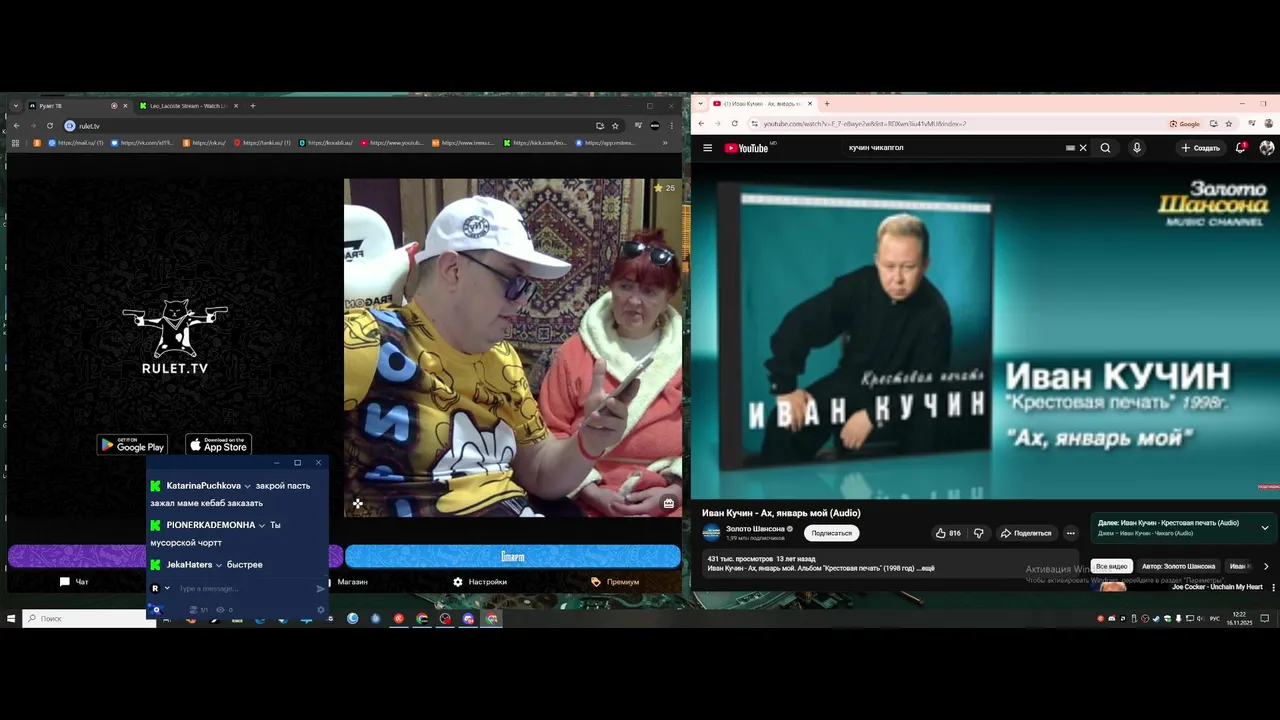The height and width of the screenshot is (720, 1280).
Task: Click the gift icon on the webcam video
Action: tap(669, 503)
